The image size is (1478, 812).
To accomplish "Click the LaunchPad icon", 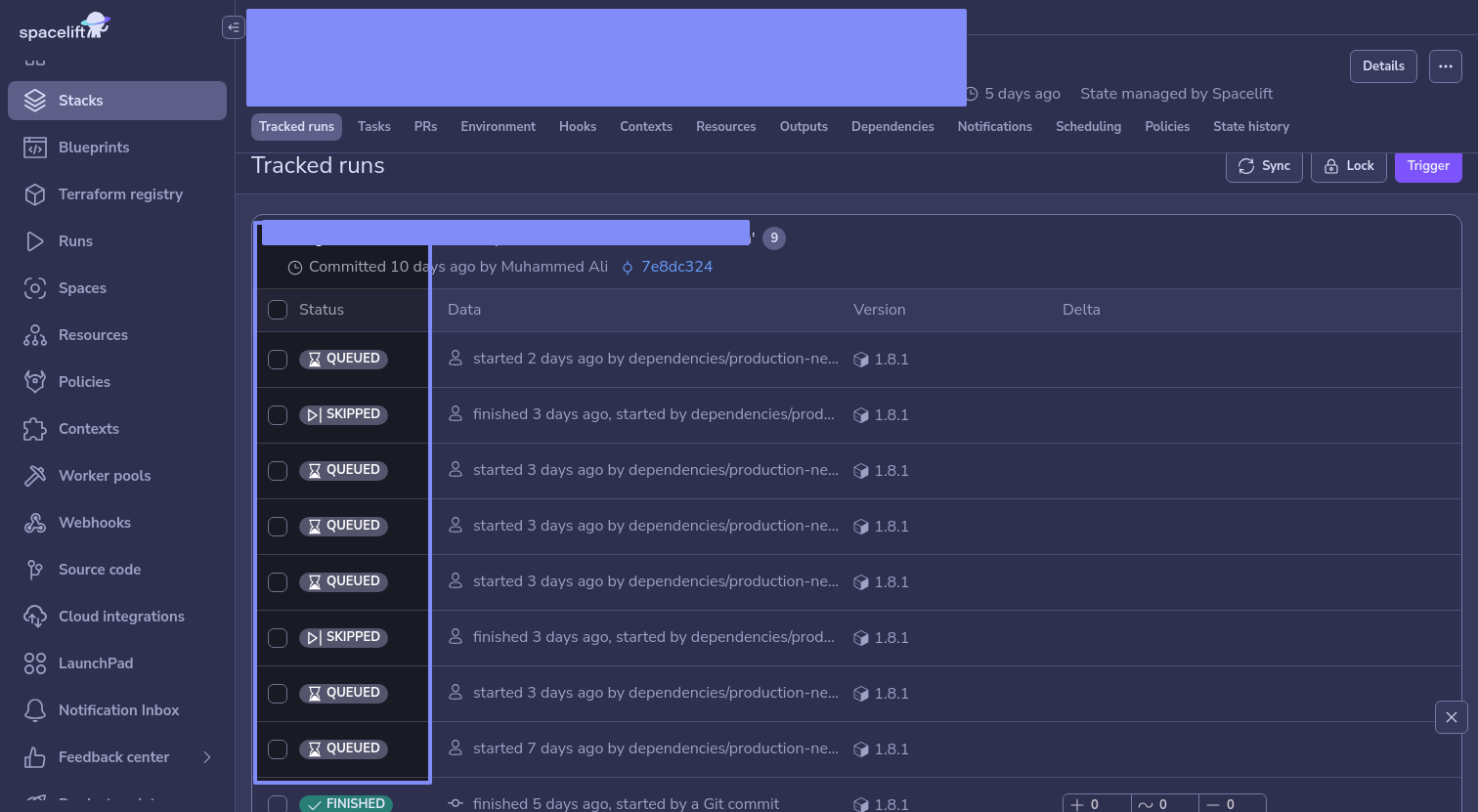I will tap(35, 663).
